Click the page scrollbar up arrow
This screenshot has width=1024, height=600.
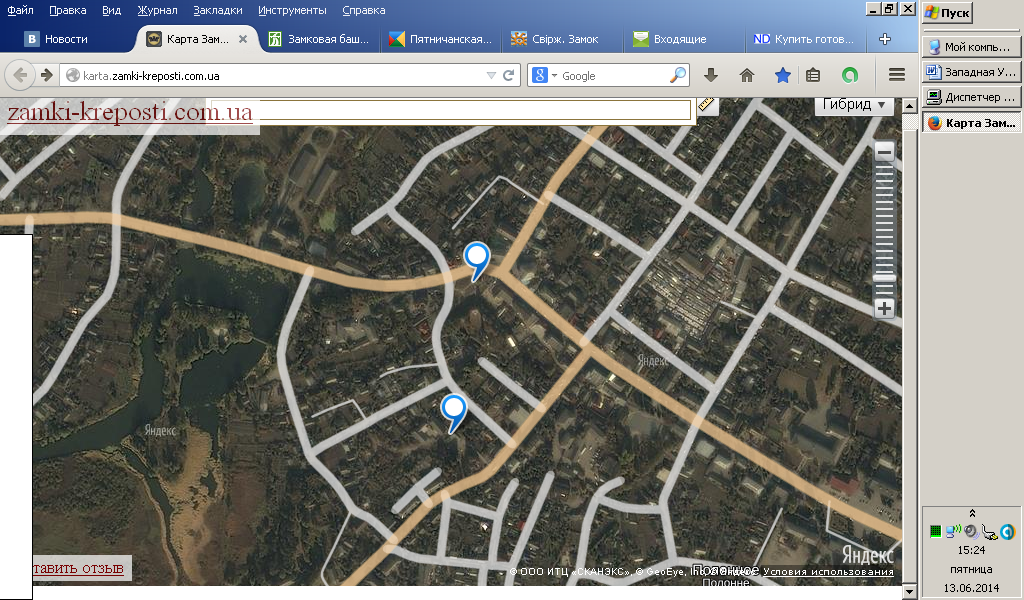(x=909, y=105)
